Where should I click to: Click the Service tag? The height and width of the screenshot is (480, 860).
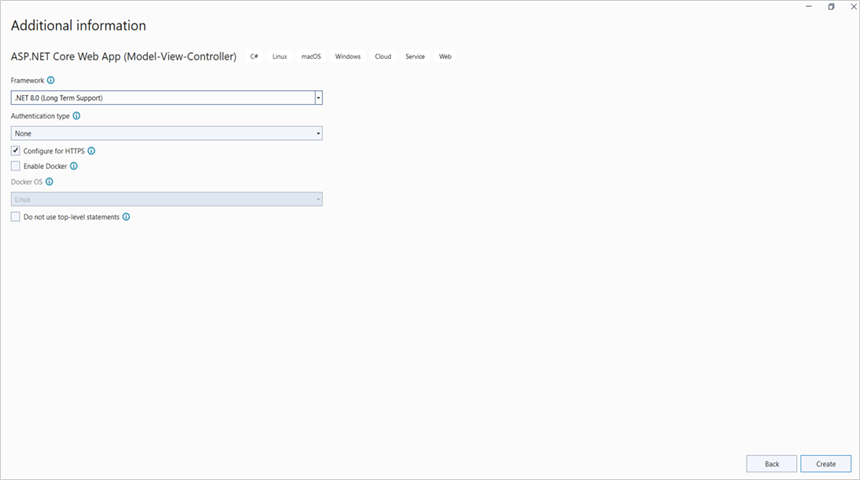pyautogui.click(x=415, y=57)
